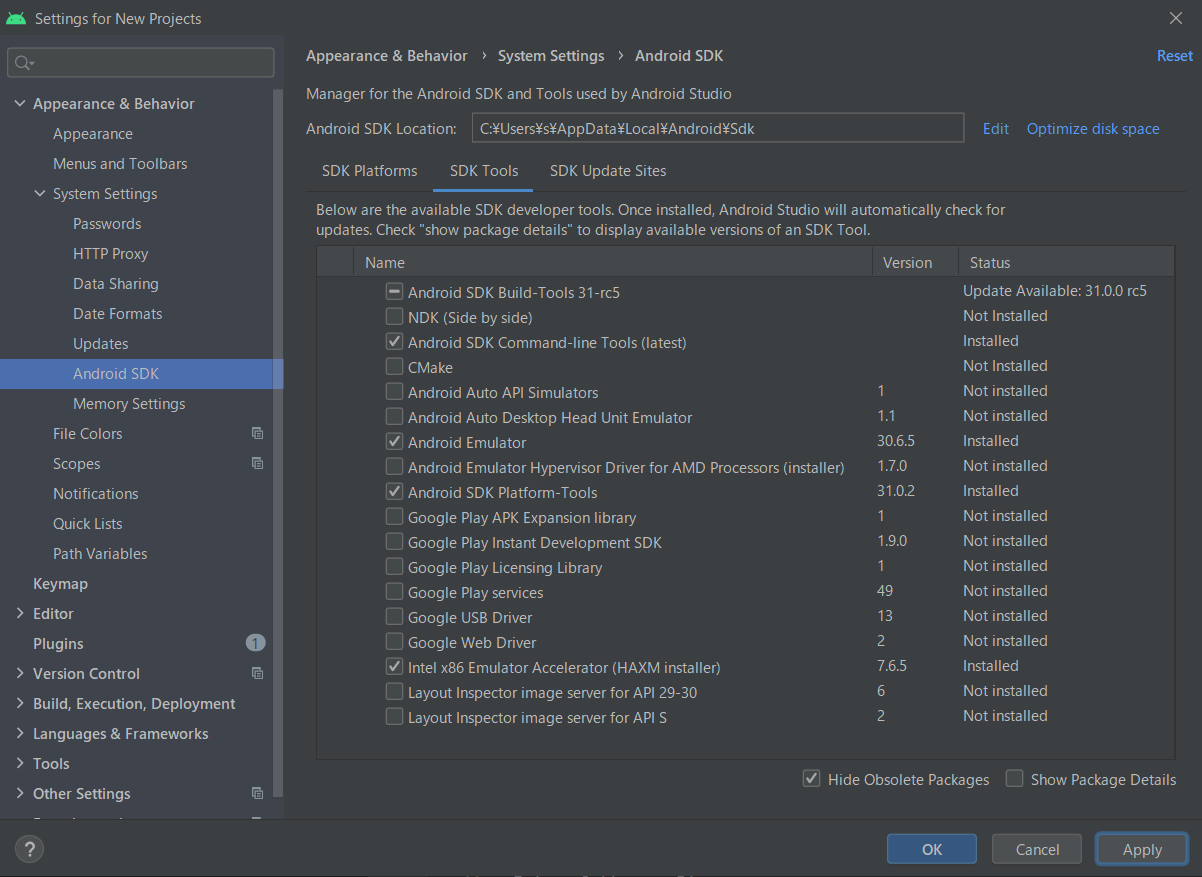Open the Notifications settings page

[96, 494]
